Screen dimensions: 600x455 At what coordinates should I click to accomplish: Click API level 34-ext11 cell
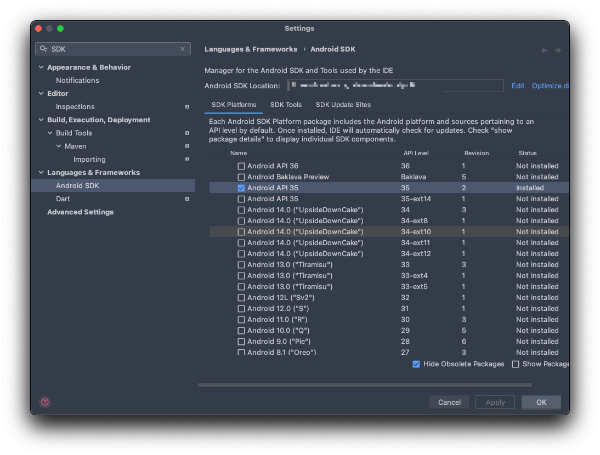pyautogui.click(x=415, y=243)
